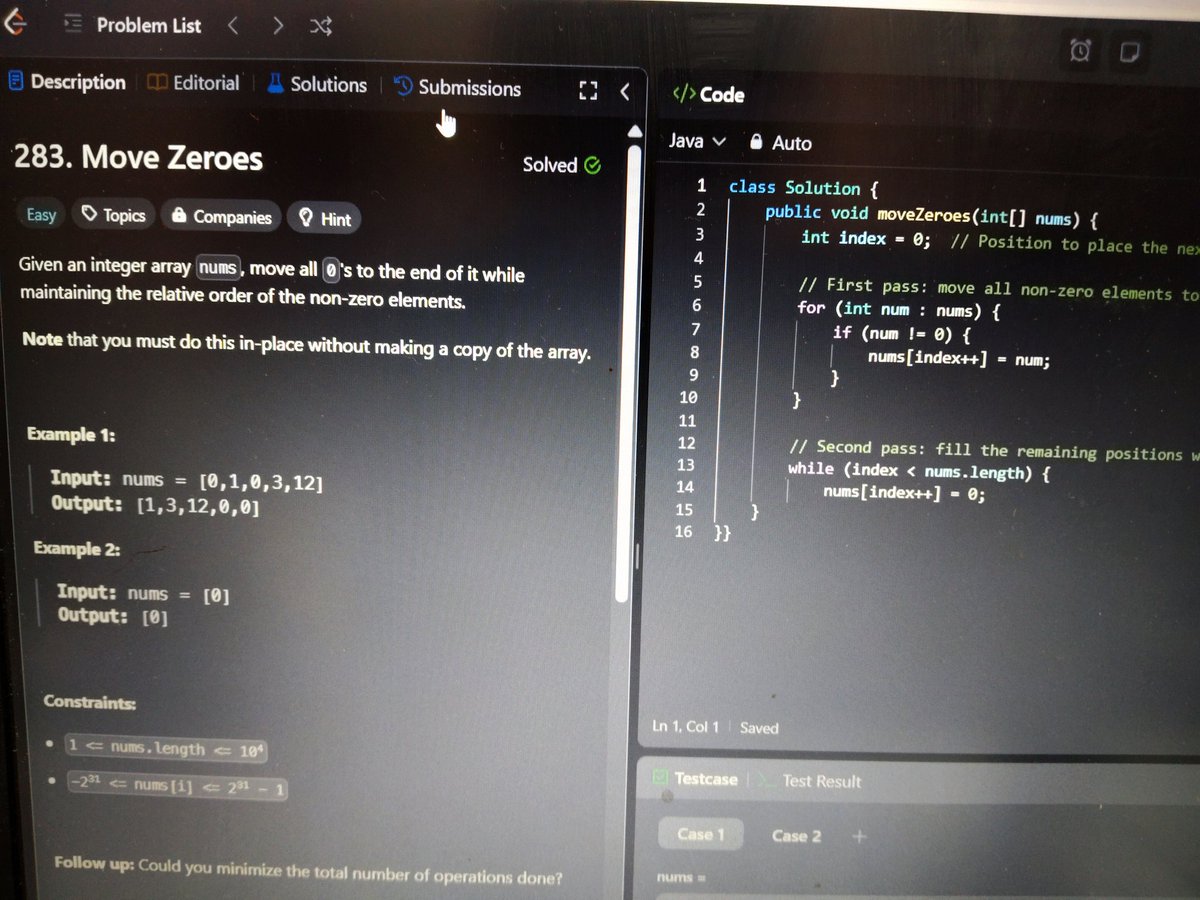This screenshot has height=900, width=1200.
Task: Click the Code panel header
Action: tap(709, 95)
